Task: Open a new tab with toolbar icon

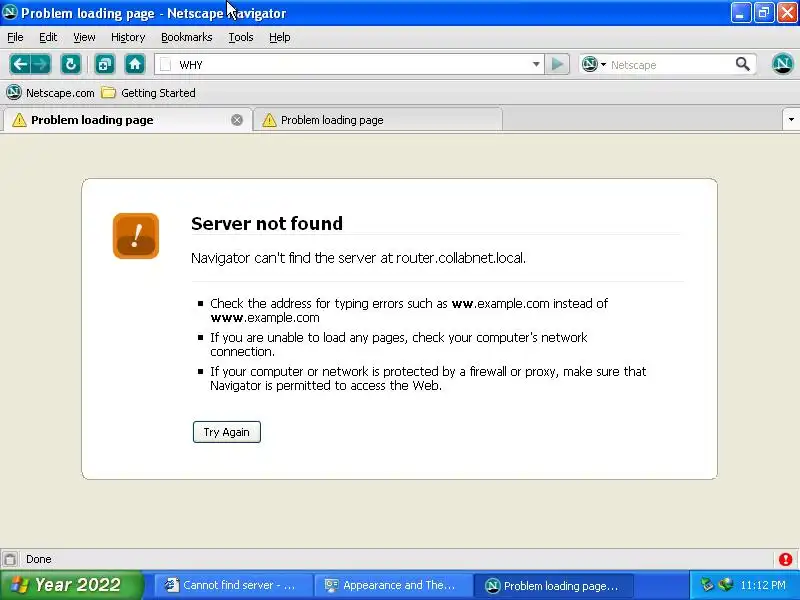Action: (x=105, y=64)
